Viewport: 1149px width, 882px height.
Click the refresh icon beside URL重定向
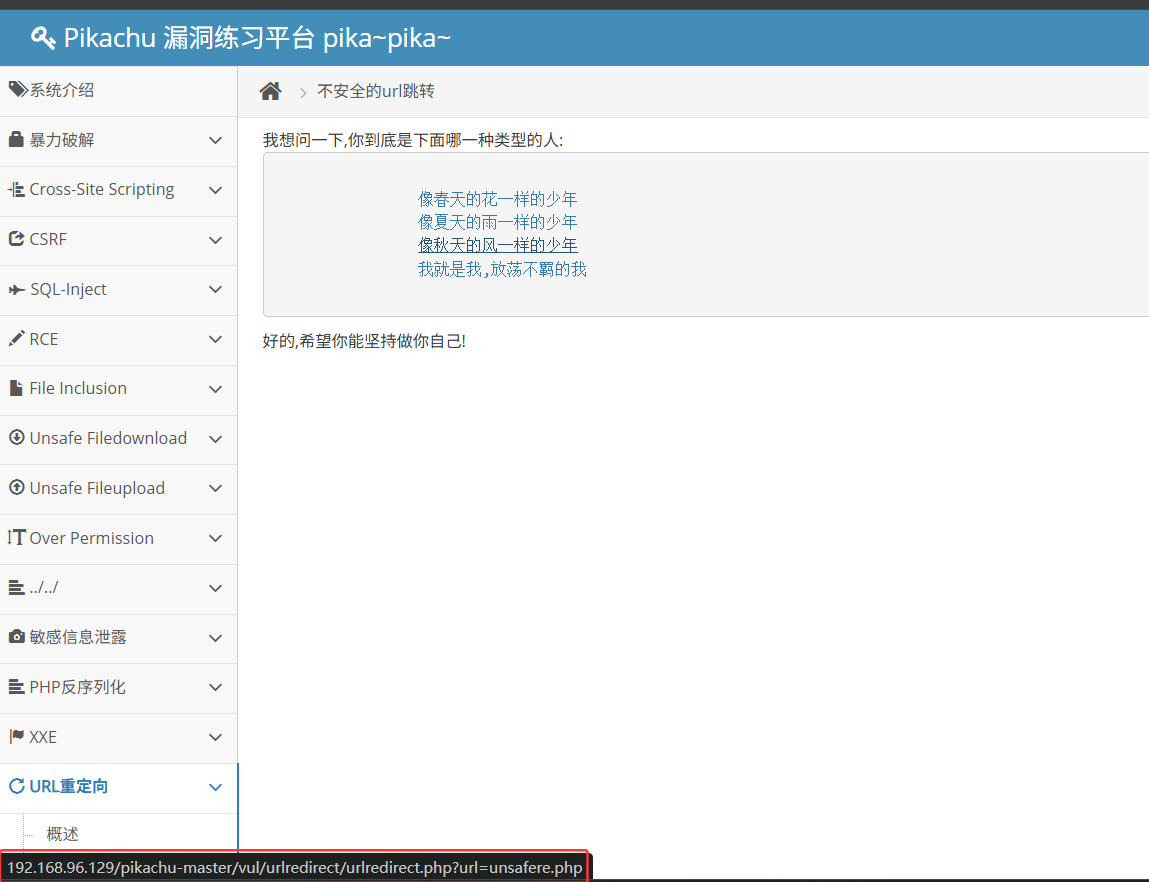point(16,786)
